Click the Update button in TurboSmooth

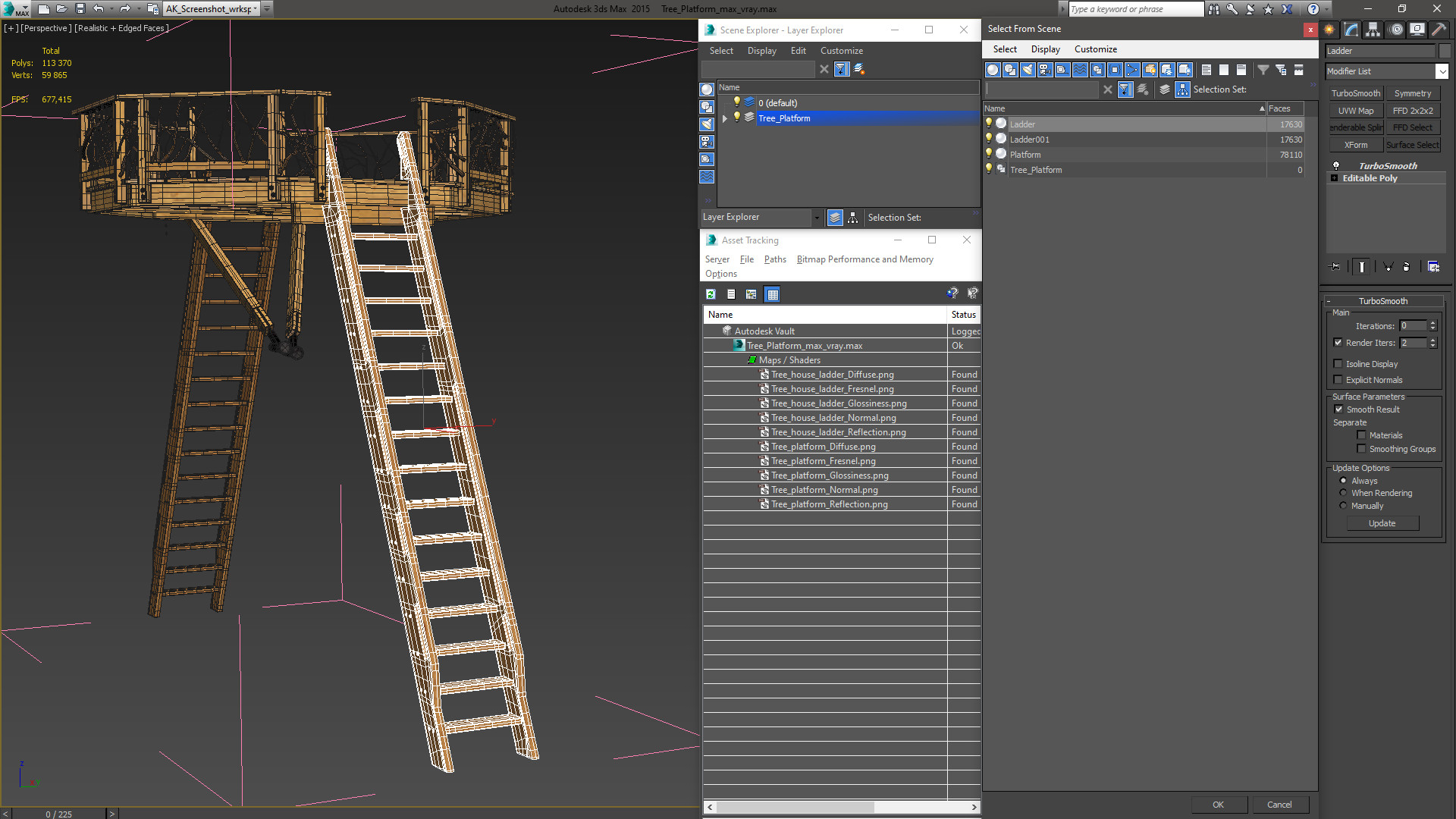[1382, 523]
